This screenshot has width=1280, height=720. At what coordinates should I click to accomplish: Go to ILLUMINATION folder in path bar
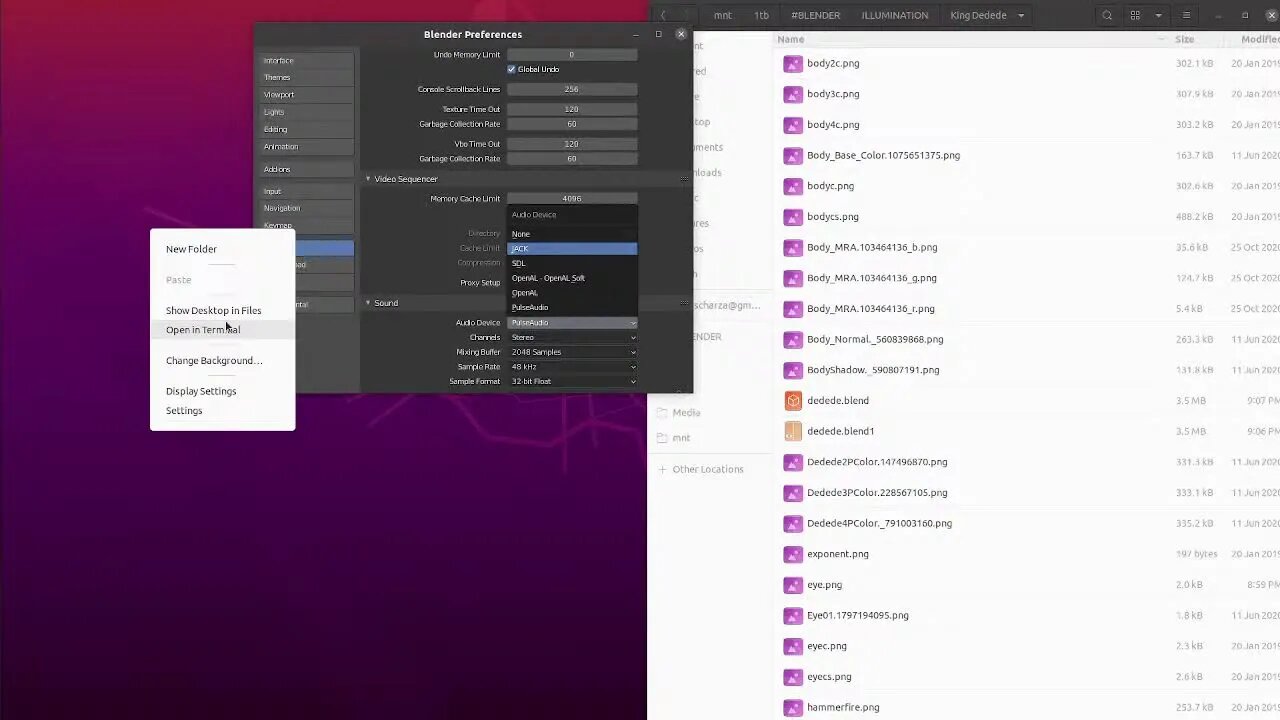tap(894, 15)
